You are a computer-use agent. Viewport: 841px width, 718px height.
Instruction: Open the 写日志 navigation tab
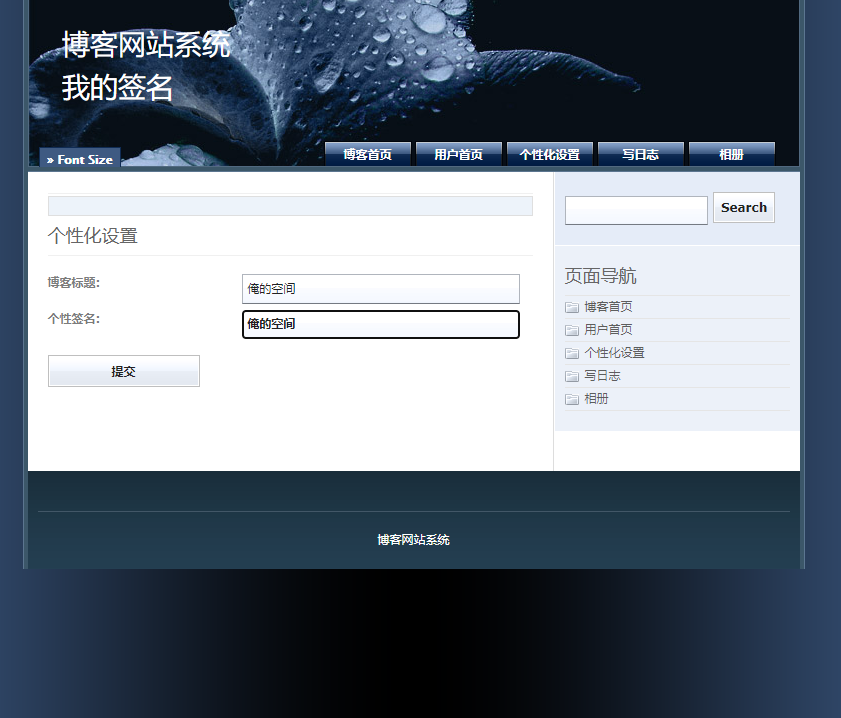point(640,154)
